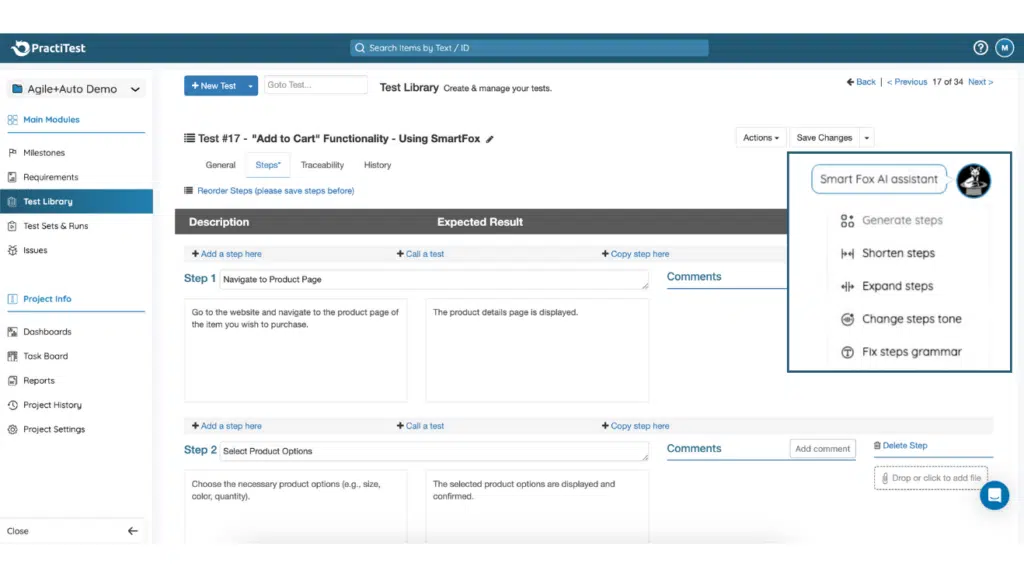Click the Smart Fox mascot icon
1024x577 pixels.
pos(973,180)
